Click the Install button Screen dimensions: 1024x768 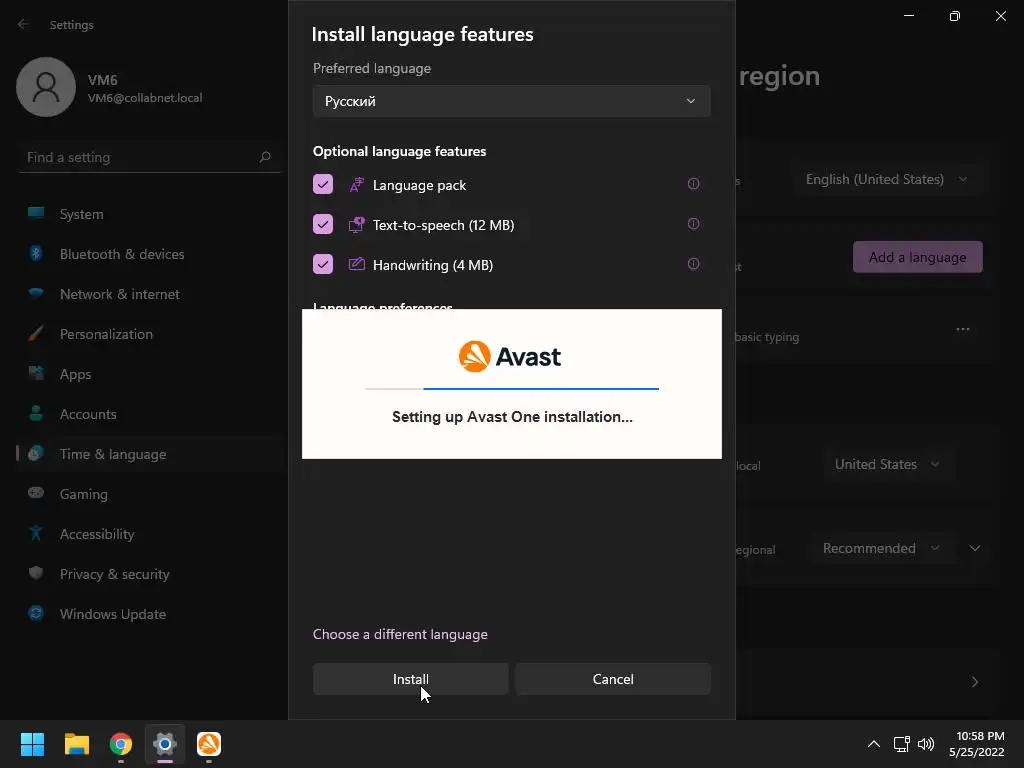tap(411, 679)
